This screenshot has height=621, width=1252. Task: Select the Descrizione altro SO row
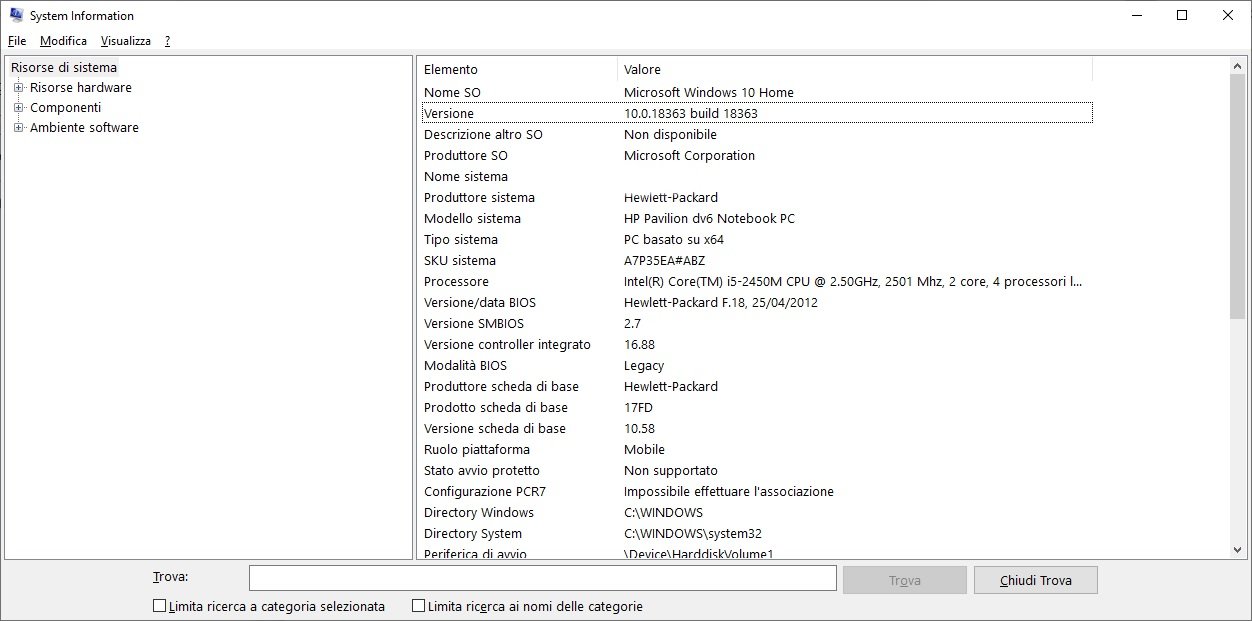[x=757, y=135]
